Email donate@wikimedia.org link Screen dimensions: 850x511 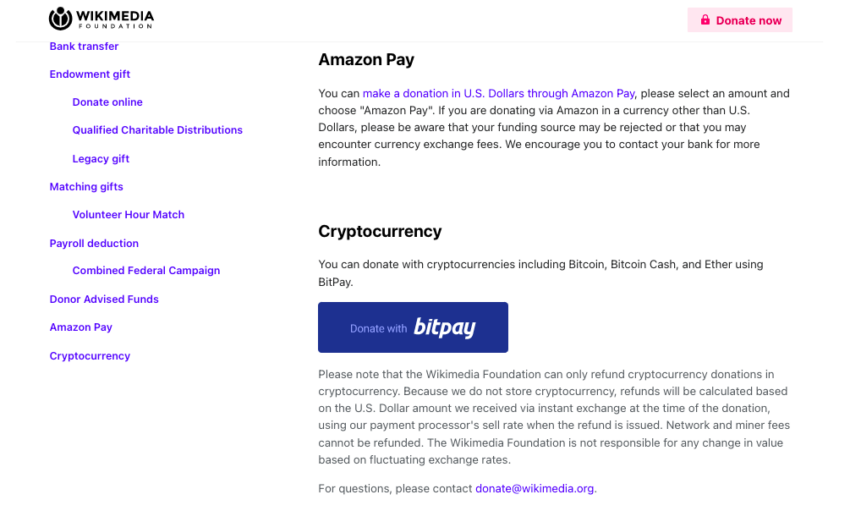[534, 488]
